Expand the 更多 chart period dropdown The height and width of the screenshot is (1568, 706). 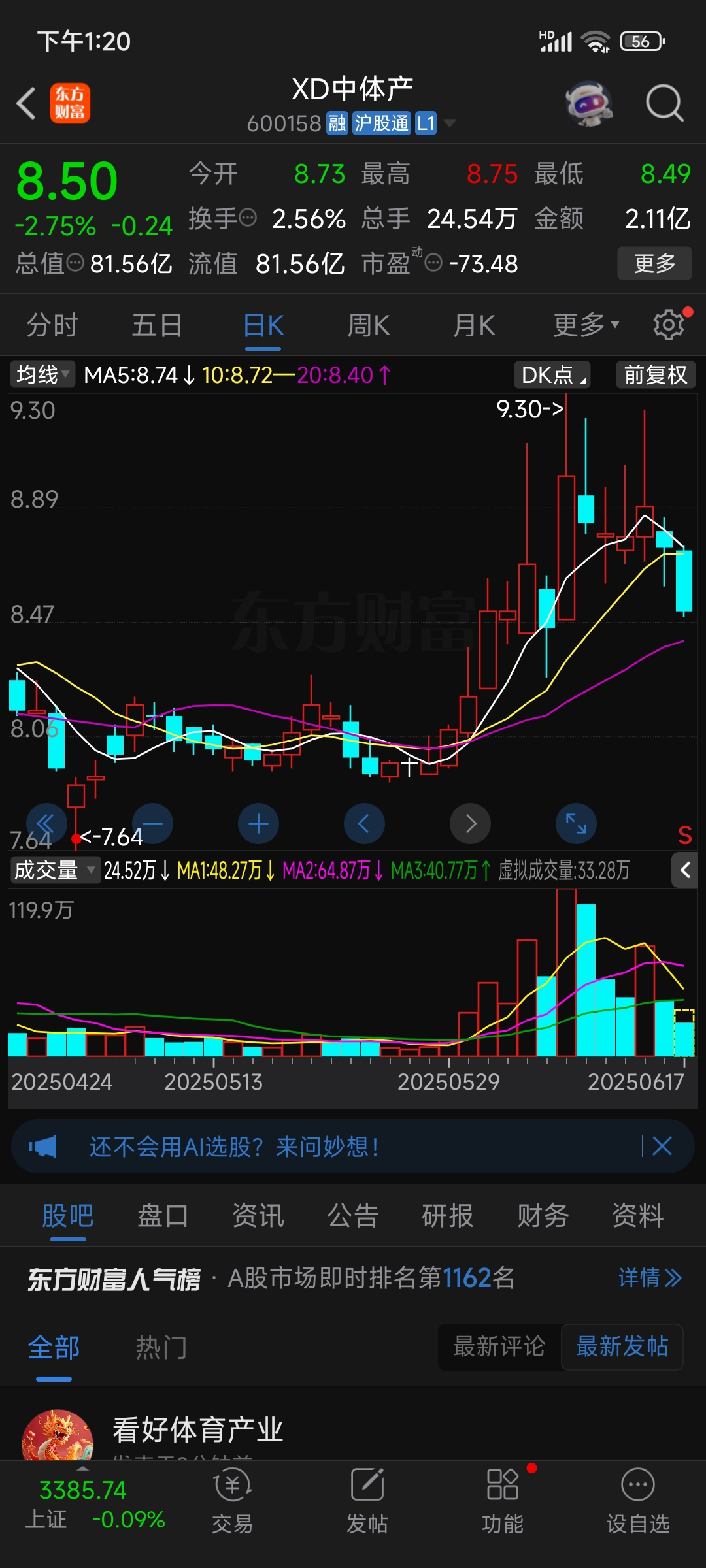(x=586, y=325)
